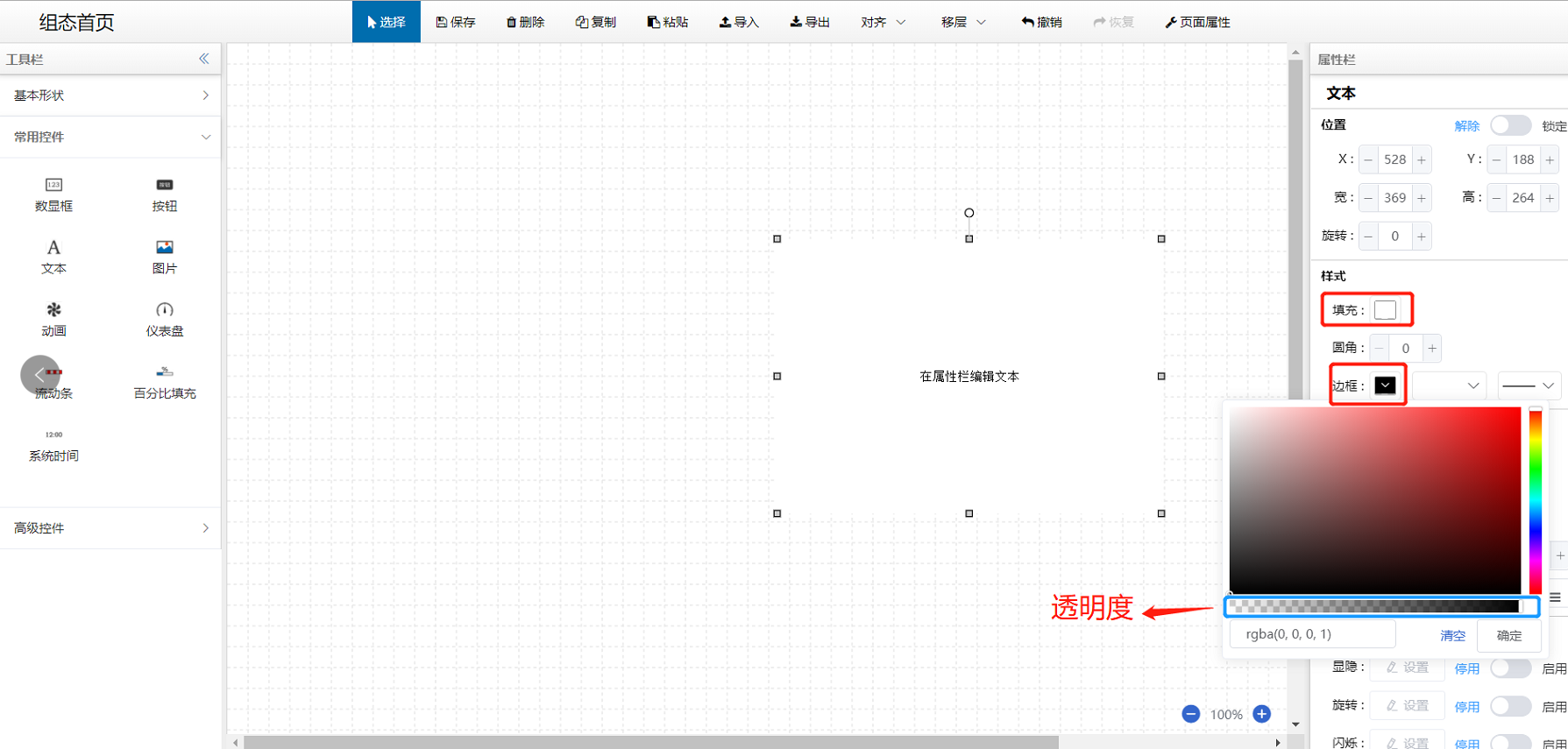Click the 导入 import toolbar button
Screen dimensions: 1568x749
pyautogui.click(x=739, y=22)
